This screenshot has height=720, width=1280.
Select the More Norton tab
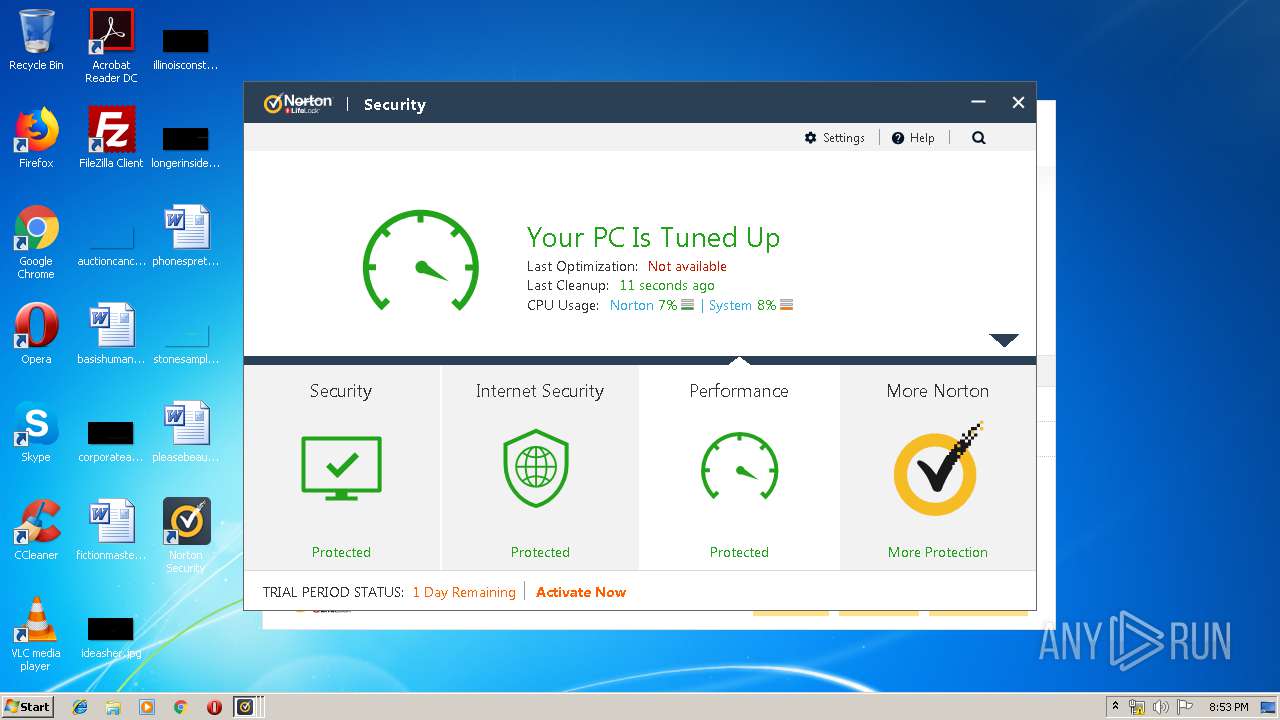pyautogui.click(x=938, y=467)
